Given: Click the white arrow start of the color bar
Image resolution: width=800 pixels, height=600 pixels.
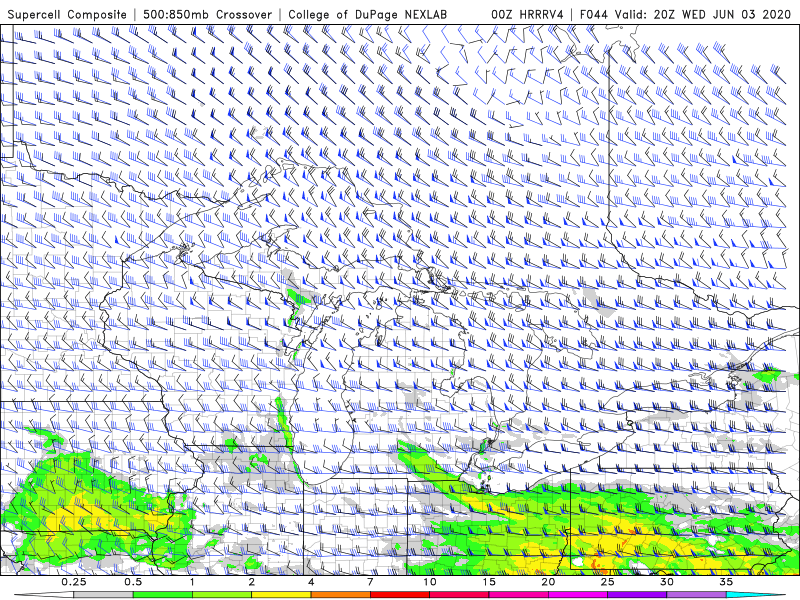Looking at the screenshot, I should [x=44, y=595].
